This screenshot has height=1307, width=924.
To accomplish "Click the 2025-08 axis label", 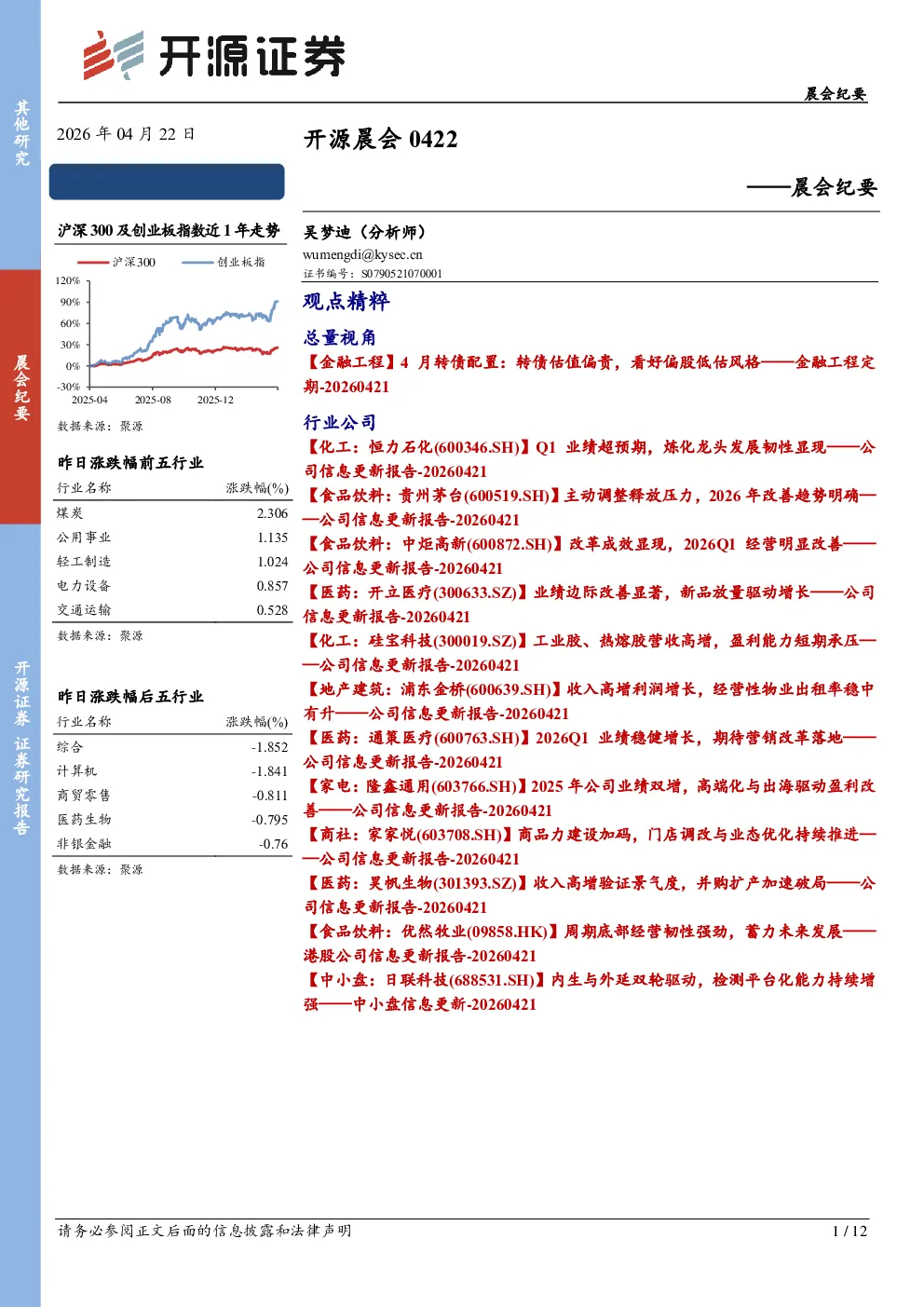I will [x=153, y=400].
